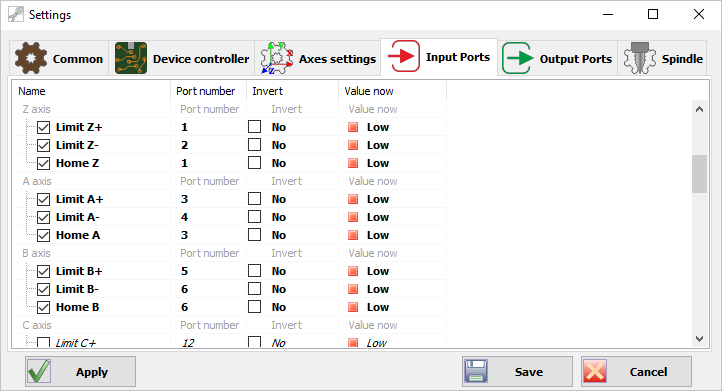Click the green checkmark icon on Apply

(39, 371)
